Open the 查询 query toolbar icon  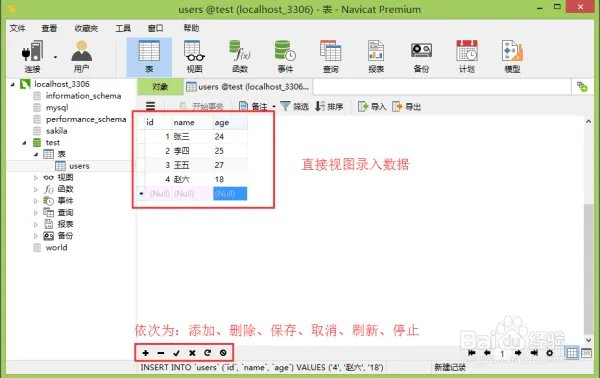click(x=331, y=57)
